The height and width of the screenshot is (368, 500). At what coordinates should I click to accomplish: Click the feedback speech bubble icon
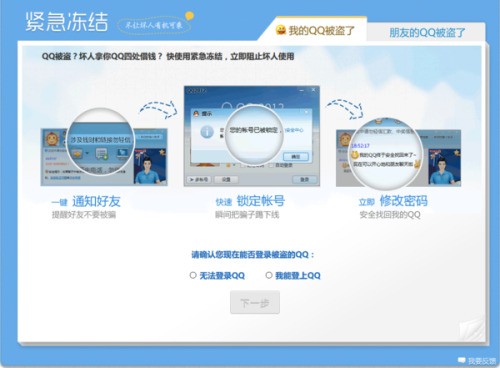tap(462, 360)
